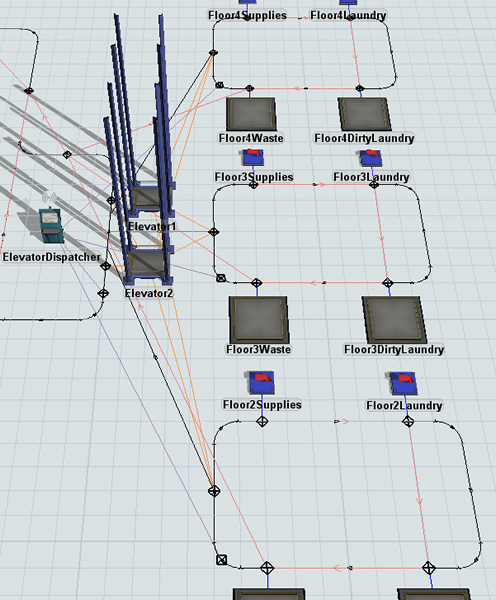Click network node below Floor2Laundry
The image size is (496, 600).
click(408, 422)
